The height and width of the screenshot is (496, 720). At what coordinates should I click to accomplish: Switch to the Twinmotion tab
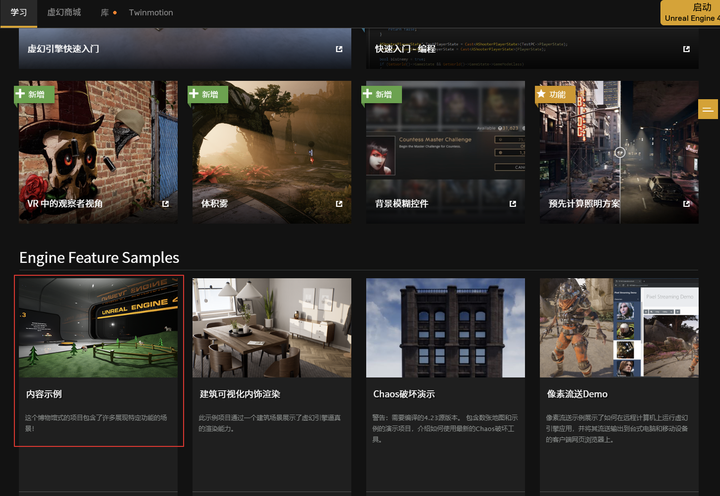tap(151, 12)
